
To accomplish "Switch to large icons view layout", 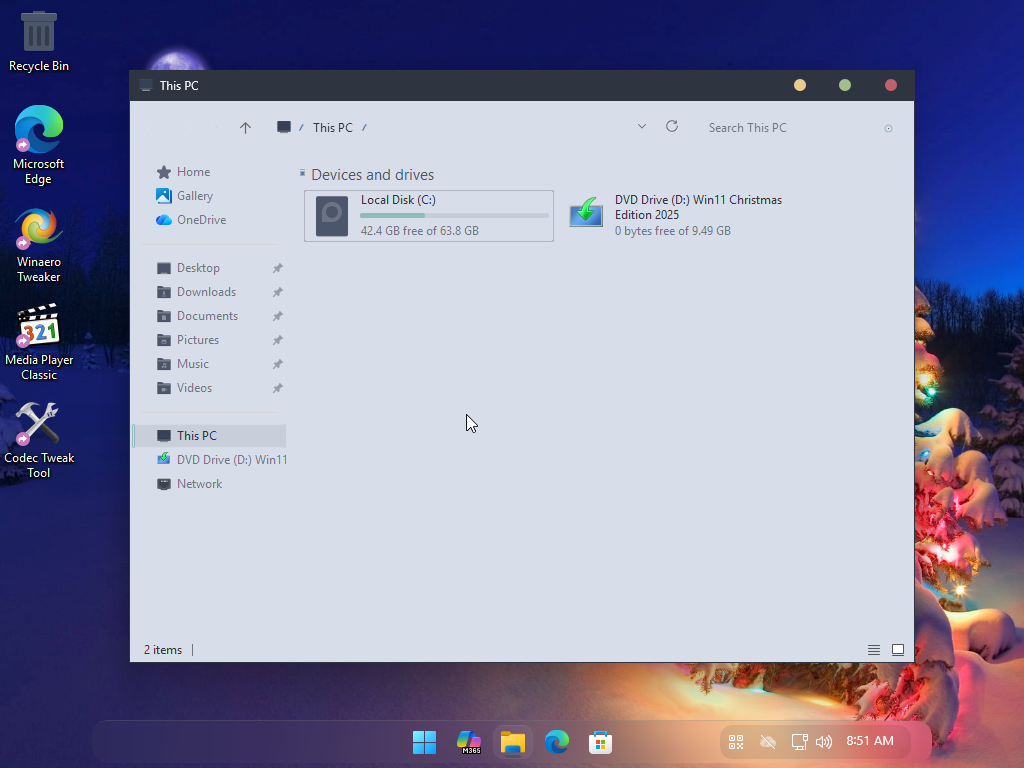I will click(x=898, y=650).
